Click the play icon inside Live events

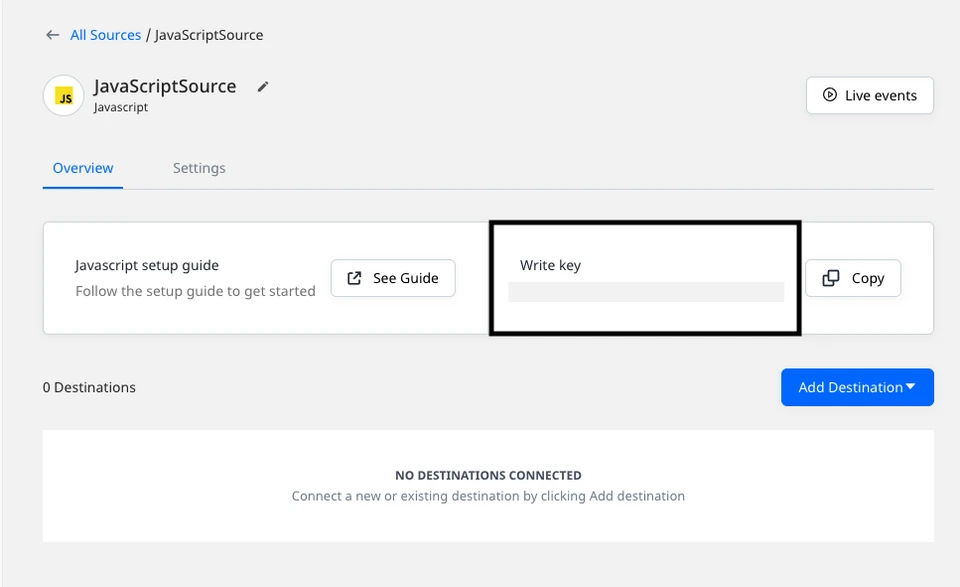(830, 95)
